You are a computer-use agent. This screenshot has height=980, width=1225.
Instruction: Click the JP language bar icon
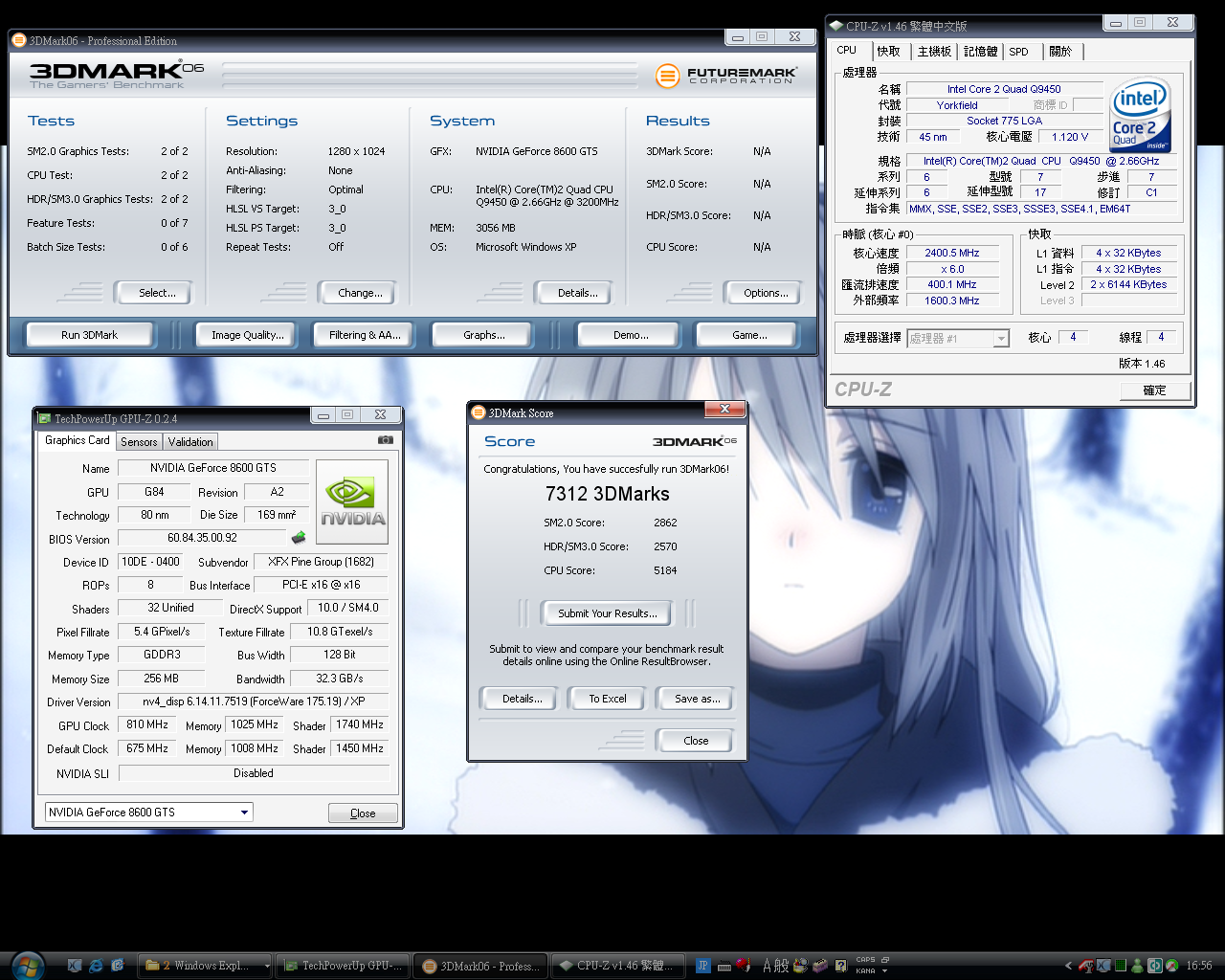(703, 966)
